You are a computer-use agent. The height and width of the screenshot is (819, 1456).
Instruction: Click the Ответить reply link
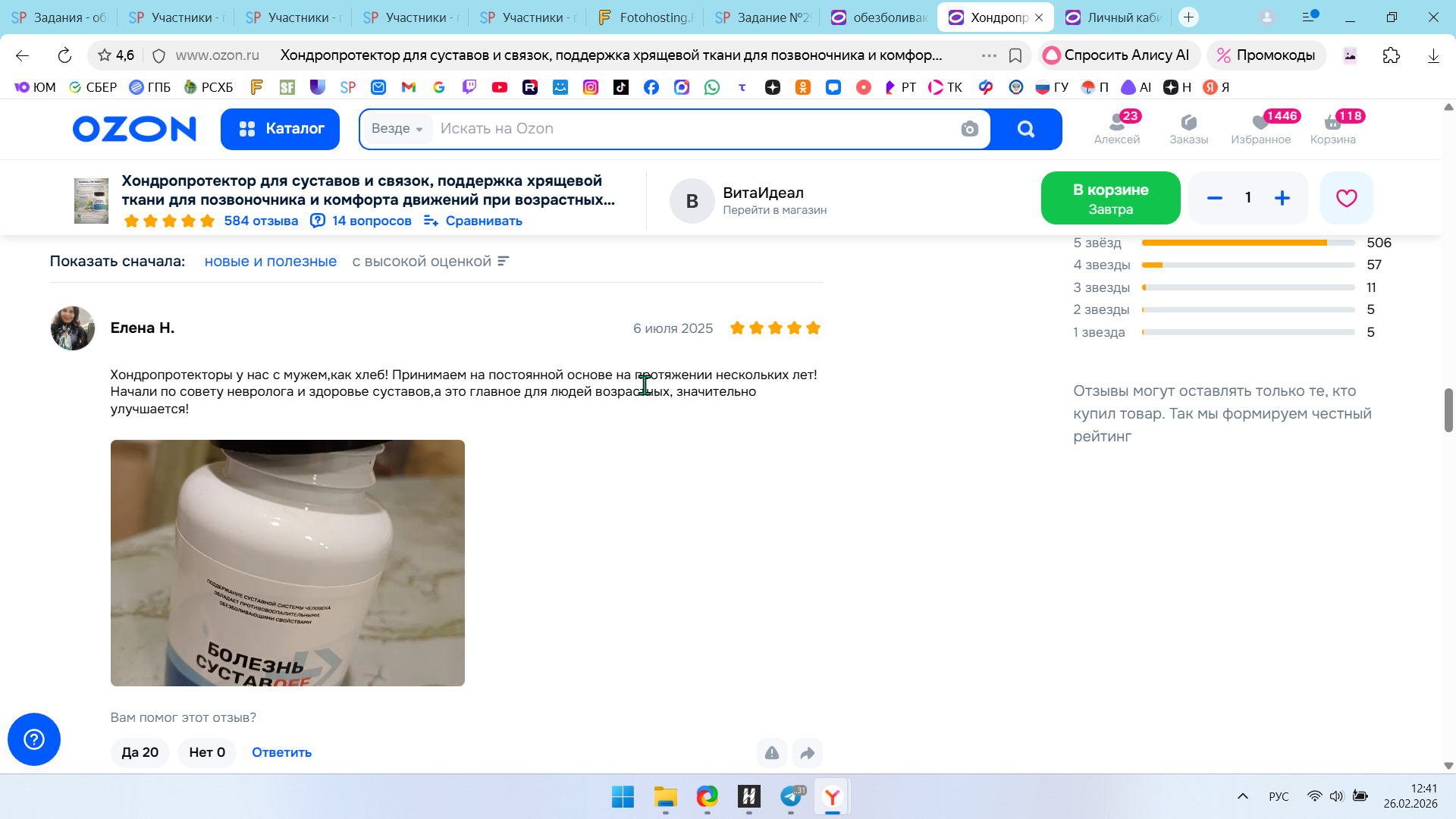pyautogui.click(x=281, y=752)
